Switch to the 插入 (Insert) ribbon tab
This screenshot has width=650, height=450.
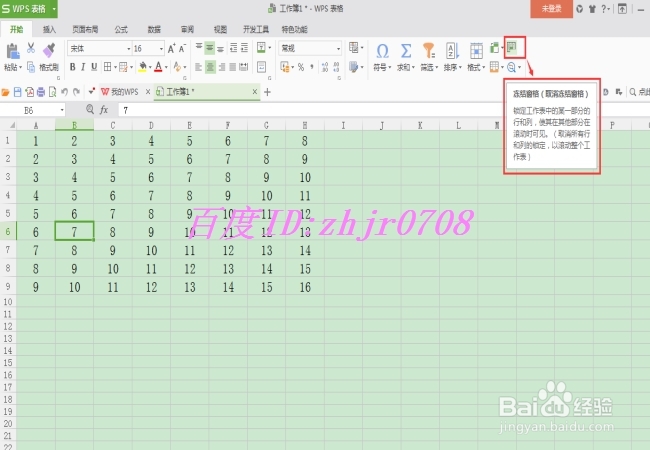49,29
